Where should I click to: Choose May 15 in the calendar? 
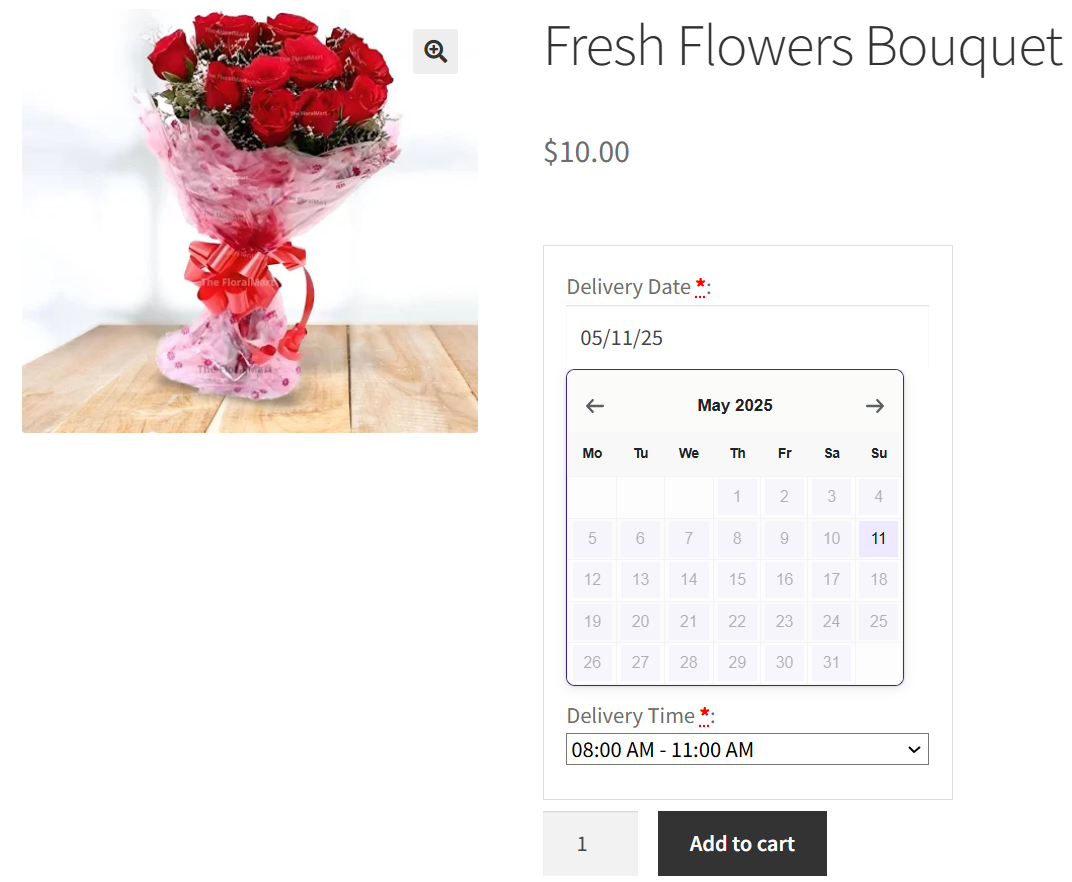click(737, 580)
